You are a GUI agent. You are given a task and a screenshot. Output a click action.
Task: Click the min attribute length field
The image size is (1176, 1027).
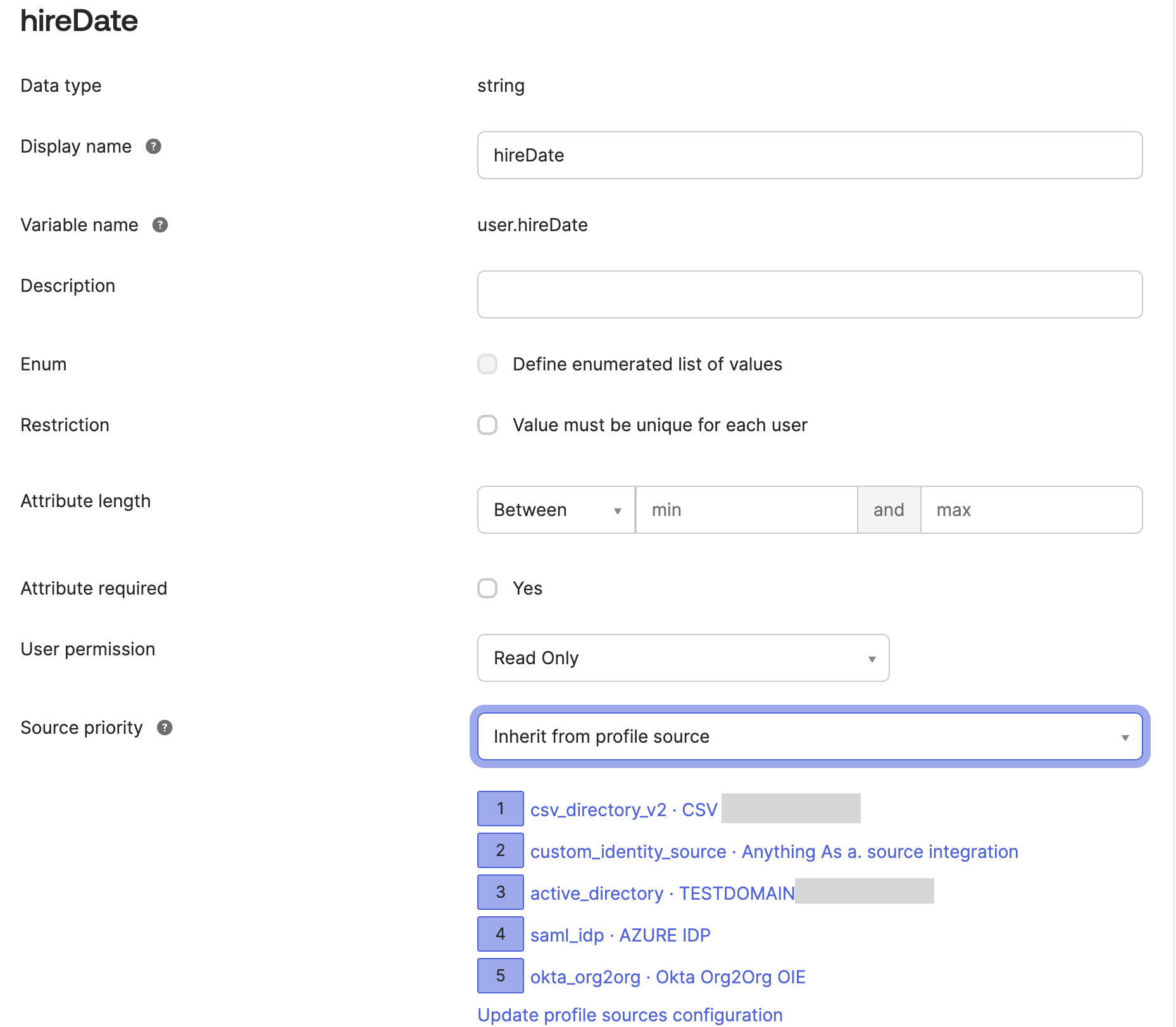tap(747, 510)
